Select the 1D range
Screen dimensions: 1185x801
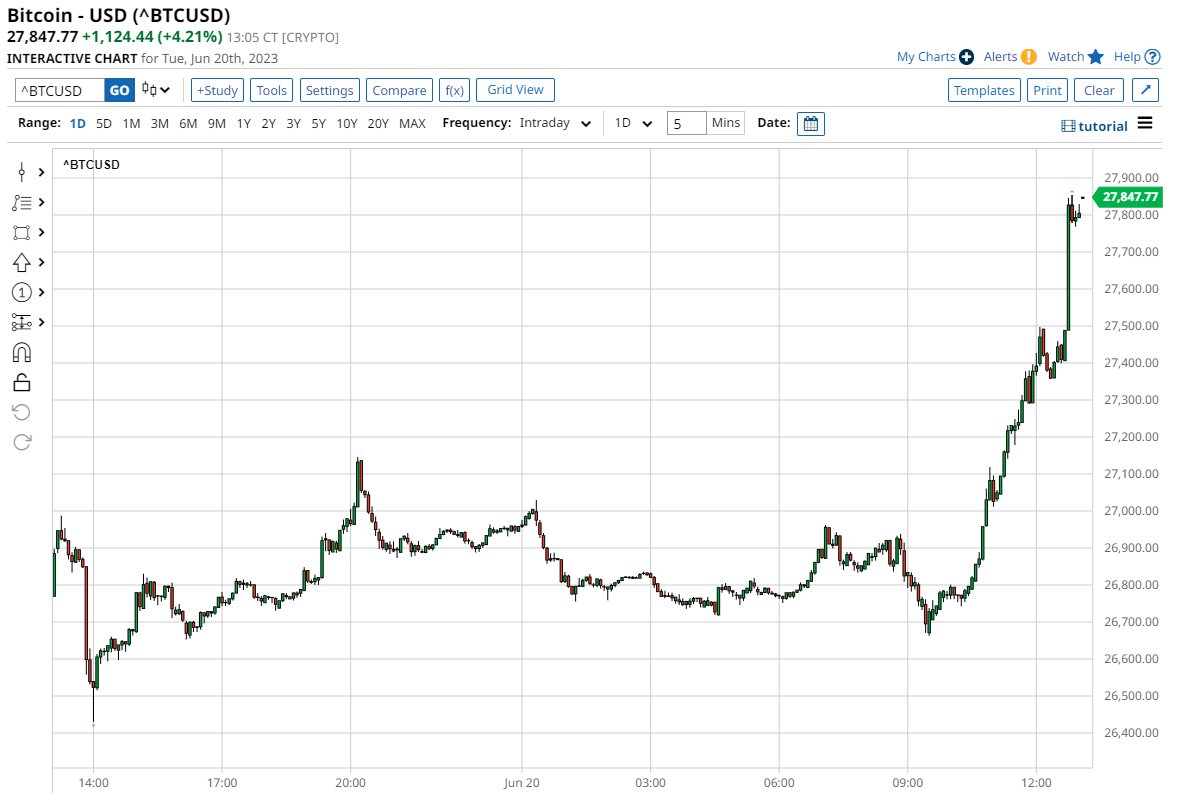pos(78,123)
